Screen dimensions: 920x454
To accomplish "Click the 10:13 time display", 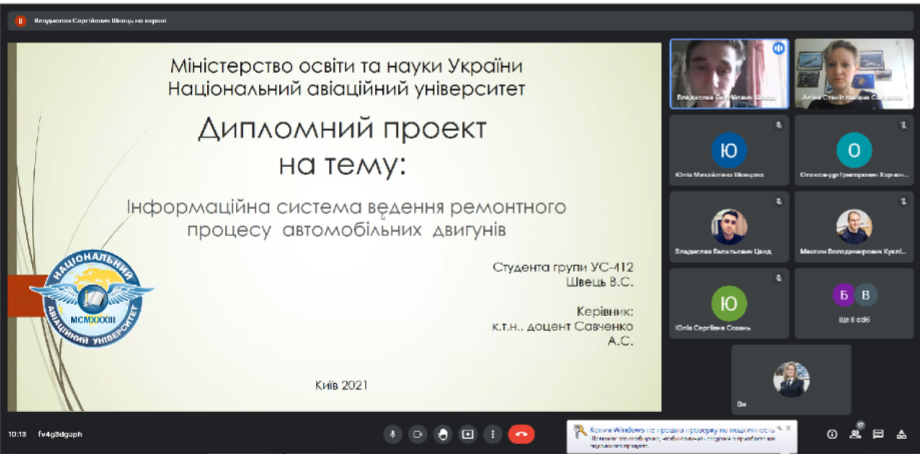I will (16, 435).
